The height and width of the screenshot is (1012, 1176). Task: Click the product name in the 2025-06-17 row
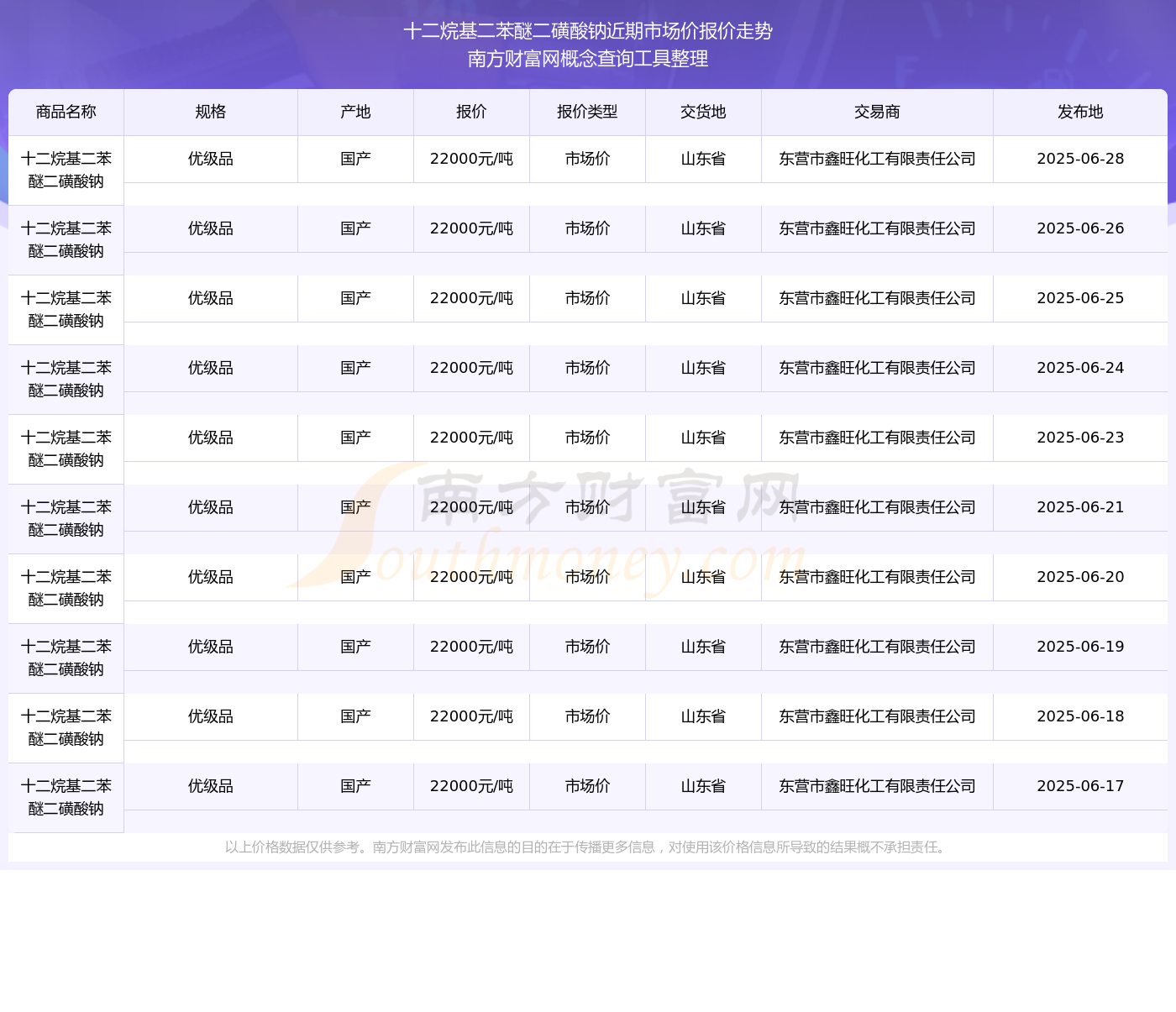click(x=66, y=798)
